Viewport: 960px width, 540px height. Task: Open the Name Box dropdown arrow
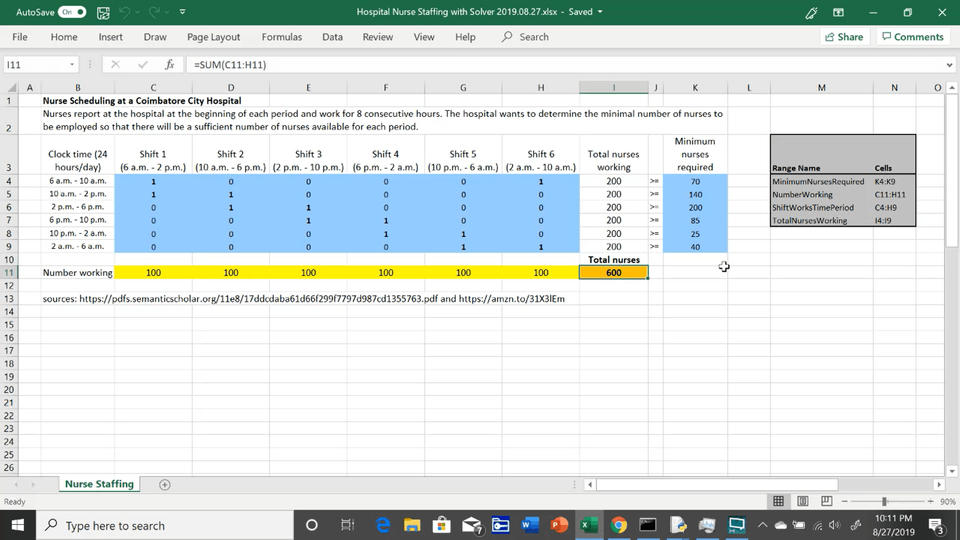point(72,64)
